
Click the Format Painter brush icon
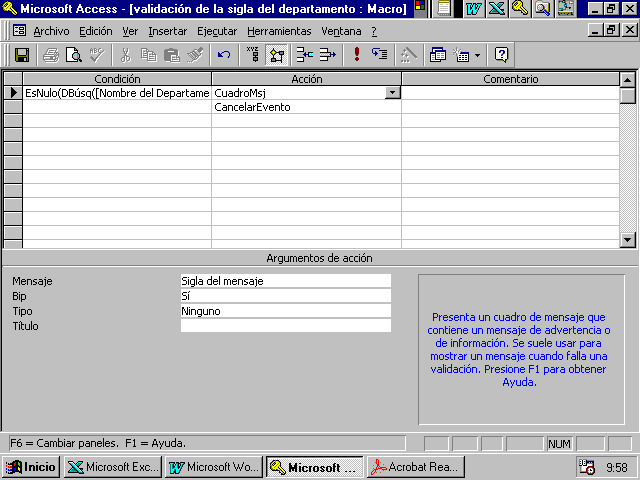click(195, 55)
